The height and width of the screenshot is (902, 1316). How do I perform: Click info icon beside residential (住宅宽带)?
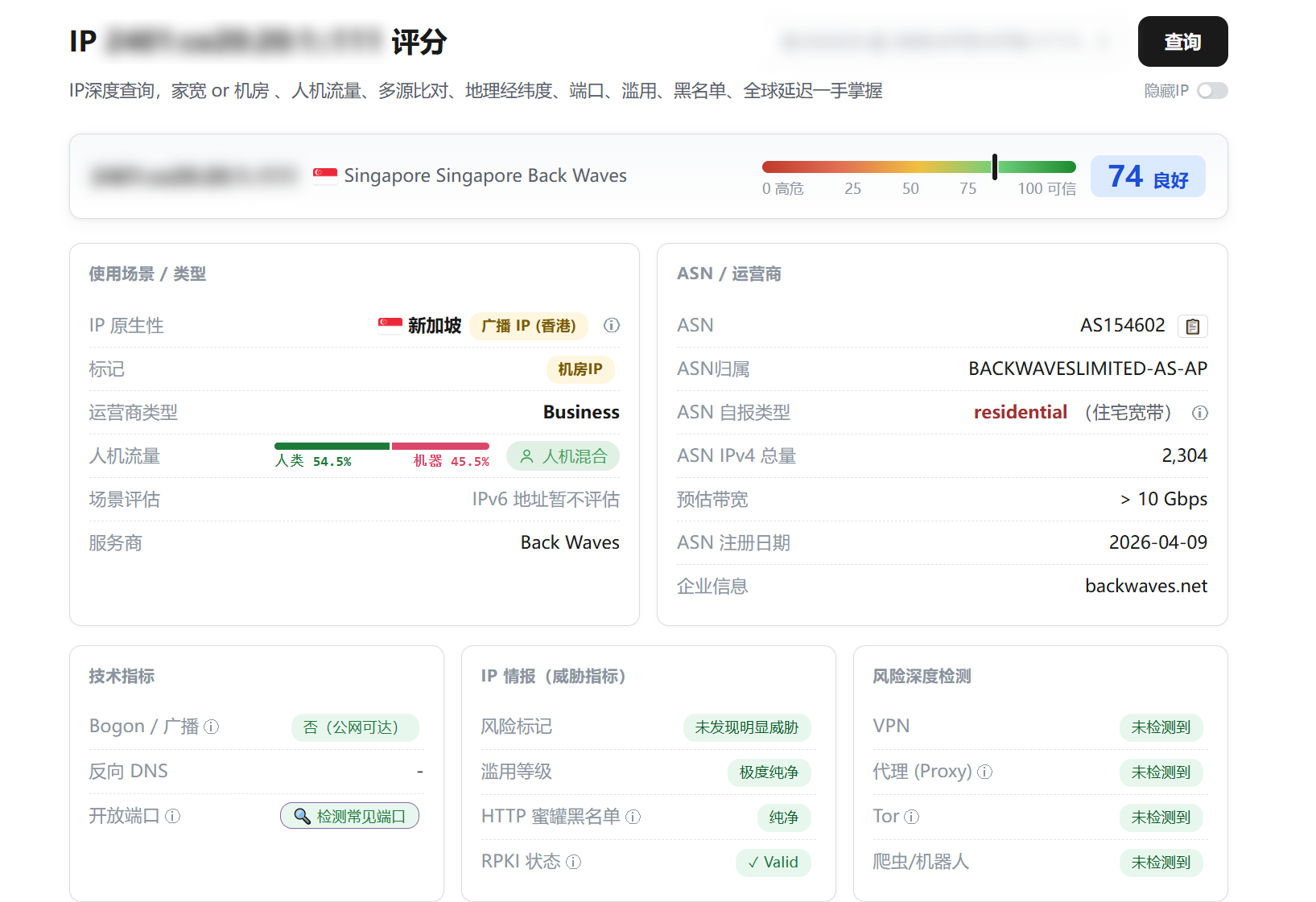1200,413
